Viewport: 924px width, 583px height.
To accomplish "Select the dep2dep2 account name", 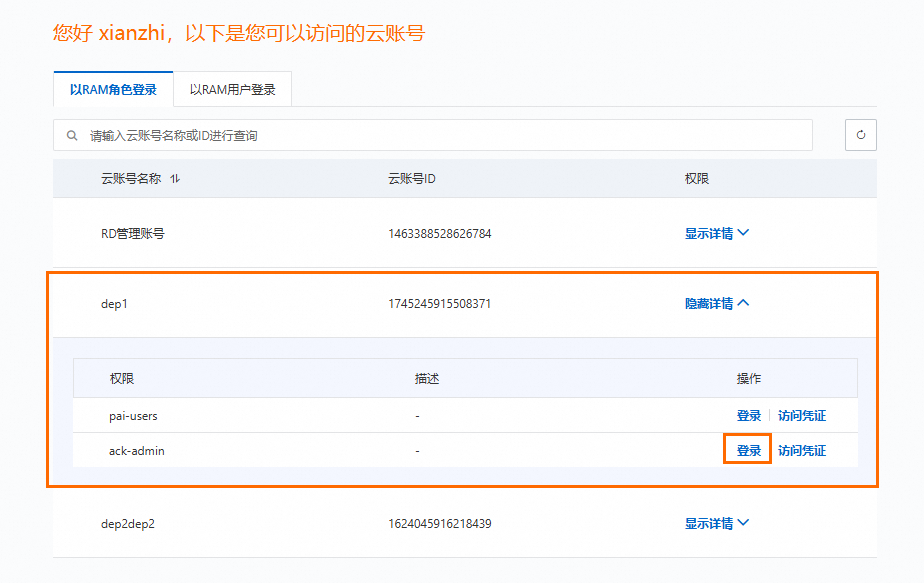I will tap(128, 523).
